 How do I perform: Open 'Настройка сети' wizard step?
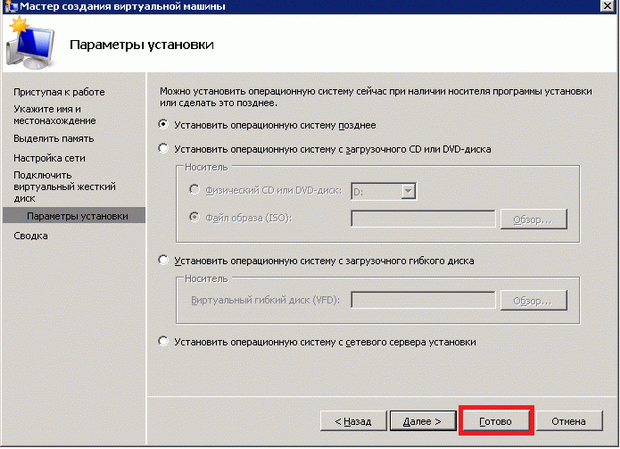point(50,158)
